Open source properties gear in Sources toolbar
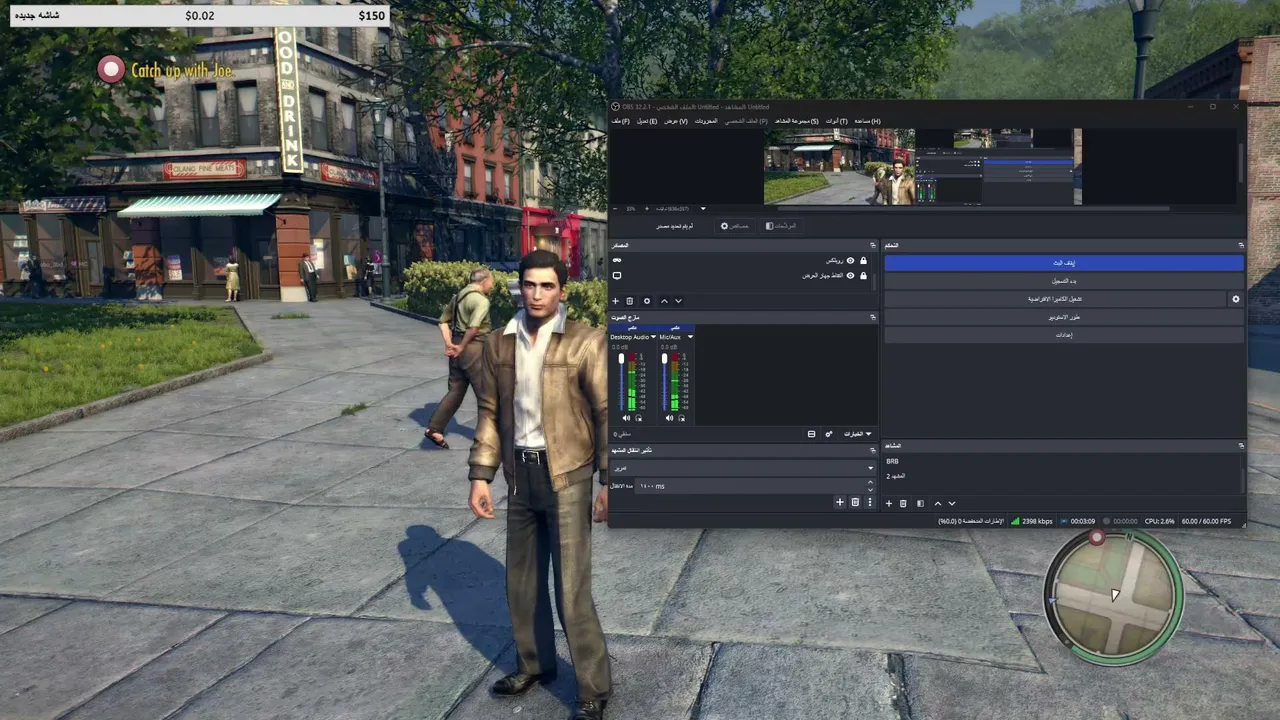 [647, 301]
